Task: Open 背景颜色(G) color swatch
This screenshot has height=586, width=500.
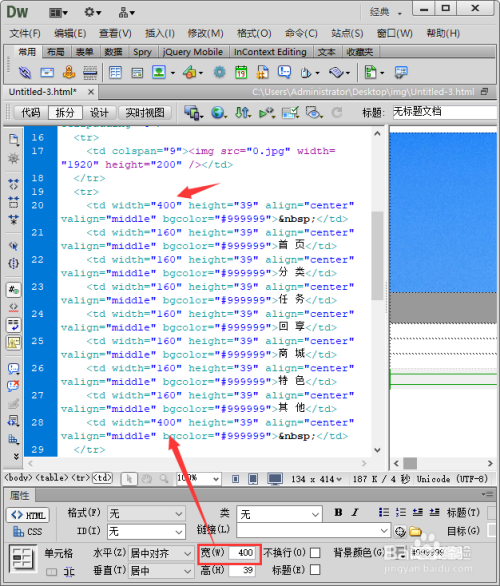Action: (x=399, y=552)
